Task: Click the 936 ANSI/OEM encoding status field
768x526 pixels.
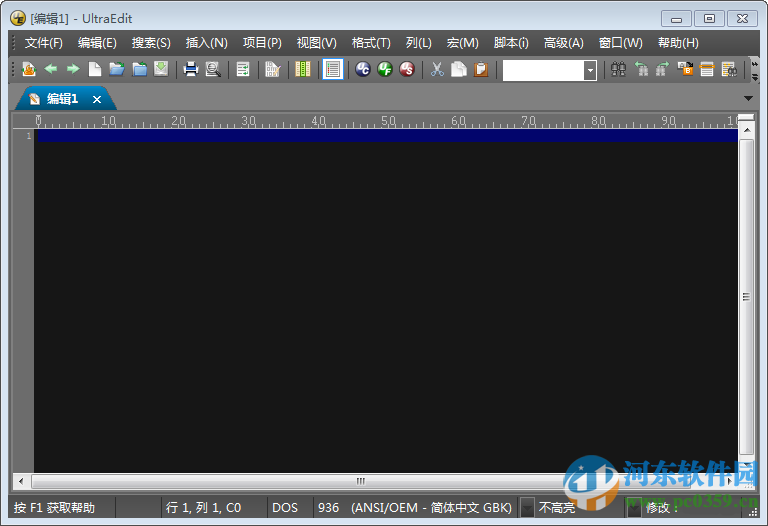Action: (x=415, y=508)
